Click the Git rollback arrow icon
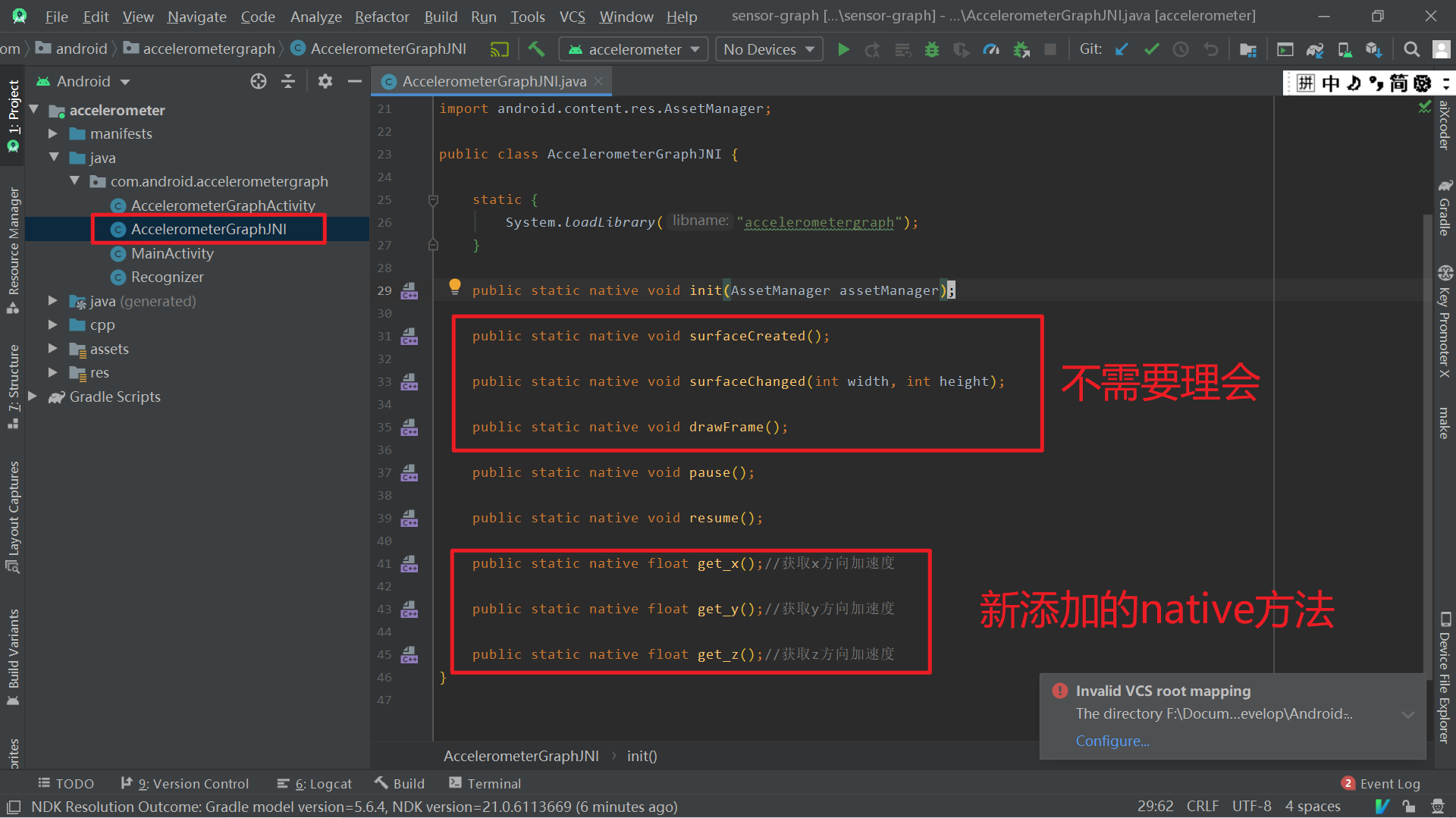Viewport: 1456px width, 818px height. (x=1211, y=49)
